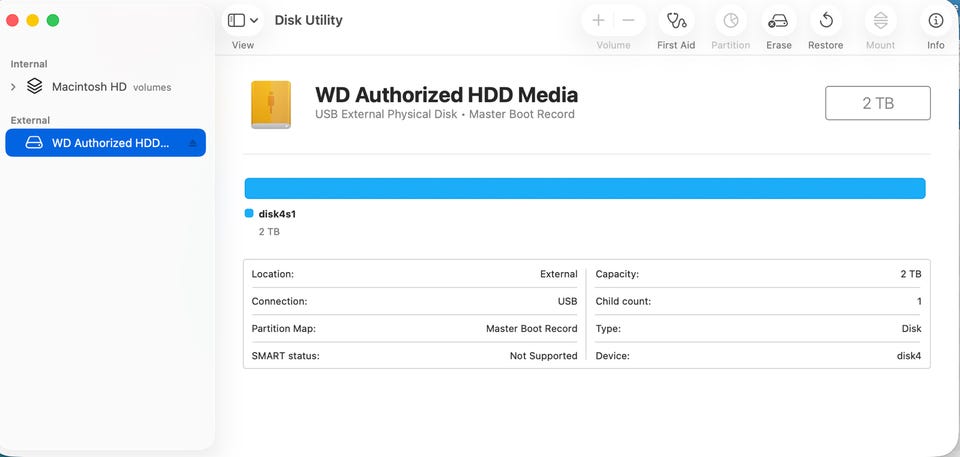The image size is (960, 457).
Task: Run First Aid on the disk
Action: (x=676, y=21)
